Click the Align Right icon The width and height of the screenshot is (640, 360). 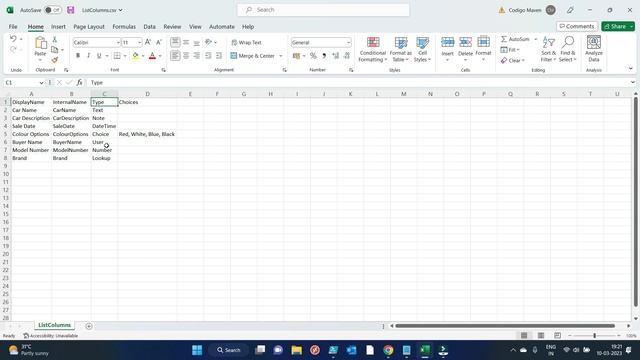pyautogui.click(x=197, y=56)
